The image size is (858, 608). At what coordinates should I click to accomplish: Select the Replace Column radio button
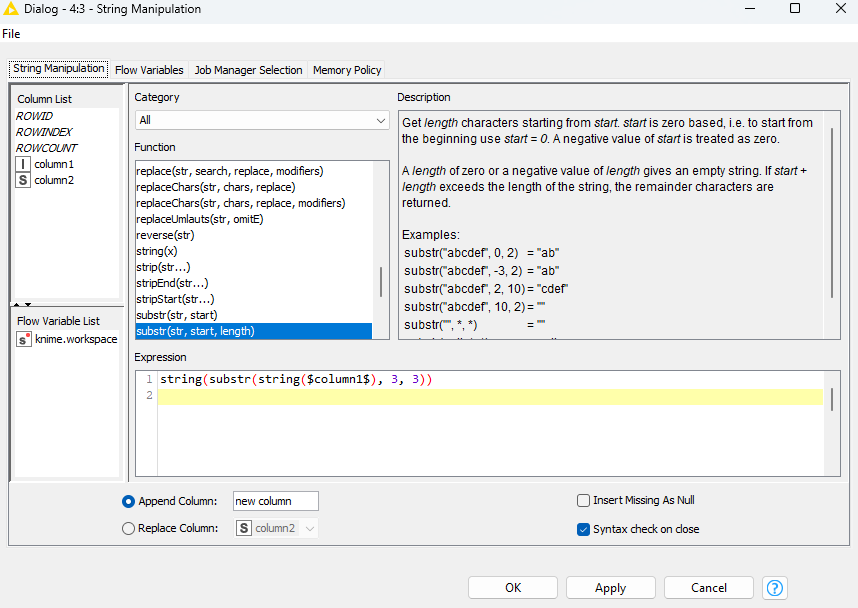[x=128, y=528]
